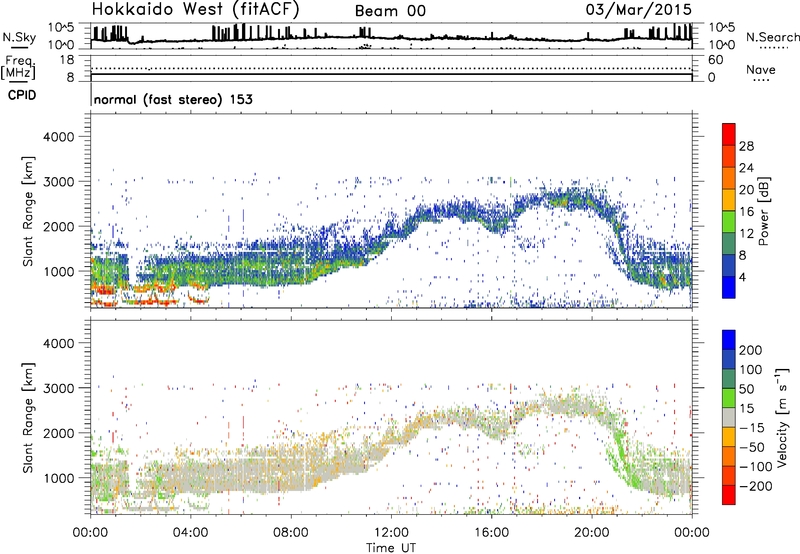The image size is (800, 554).
Task: Click the "18" frequency axis tick label
Action: (67, 59)
